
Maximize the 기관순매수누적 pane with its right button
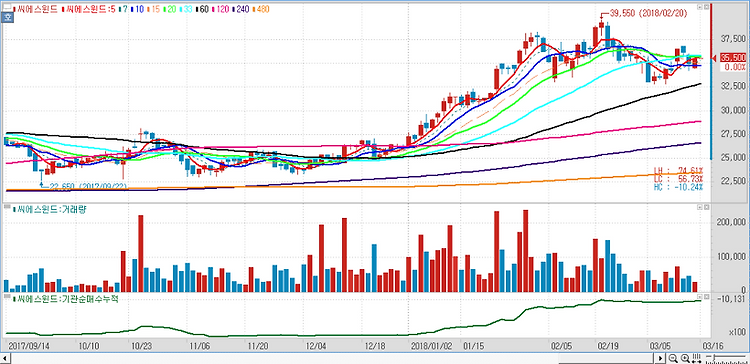point(706,297)
